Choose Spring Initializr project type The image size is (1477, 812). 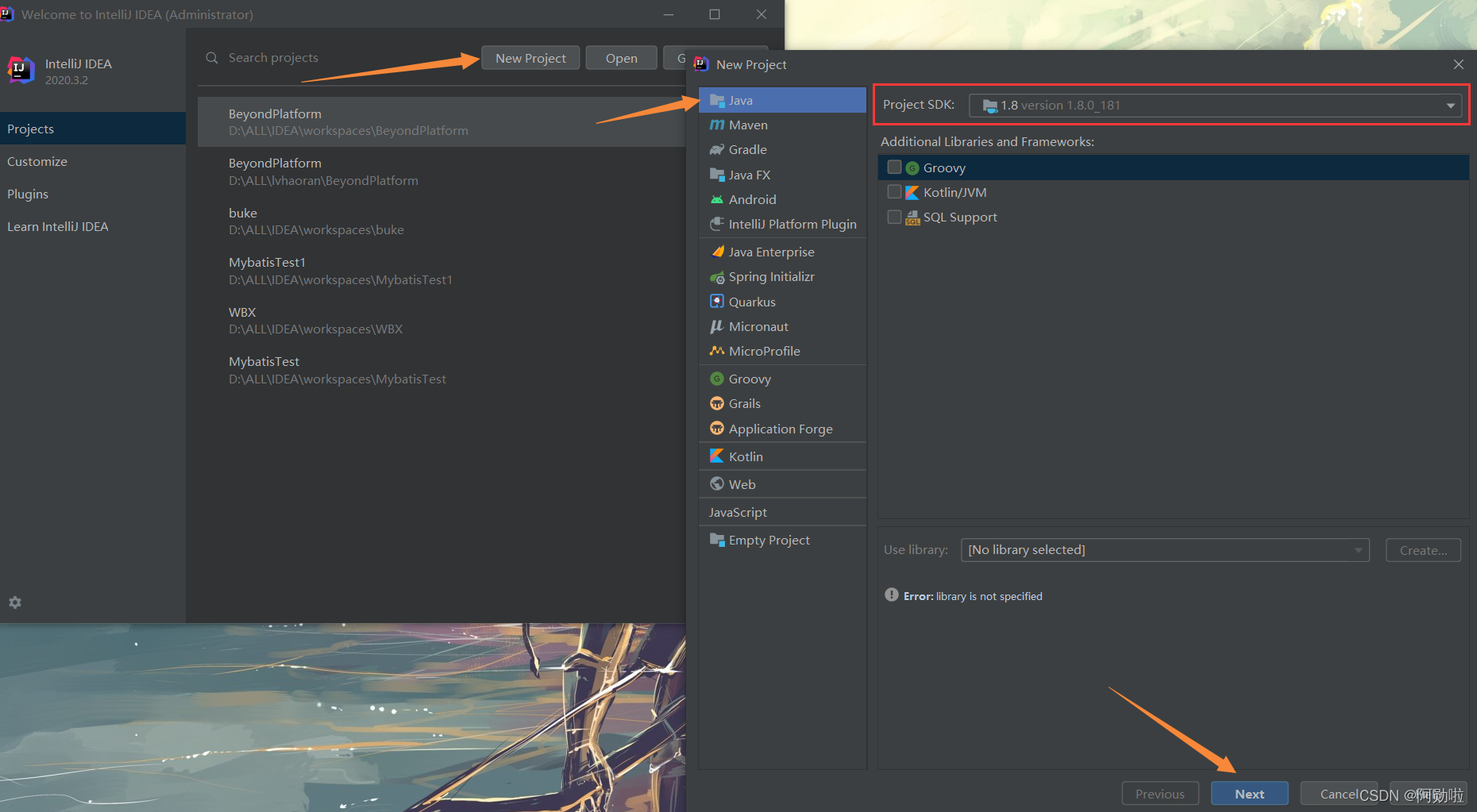tap(782, 276)
